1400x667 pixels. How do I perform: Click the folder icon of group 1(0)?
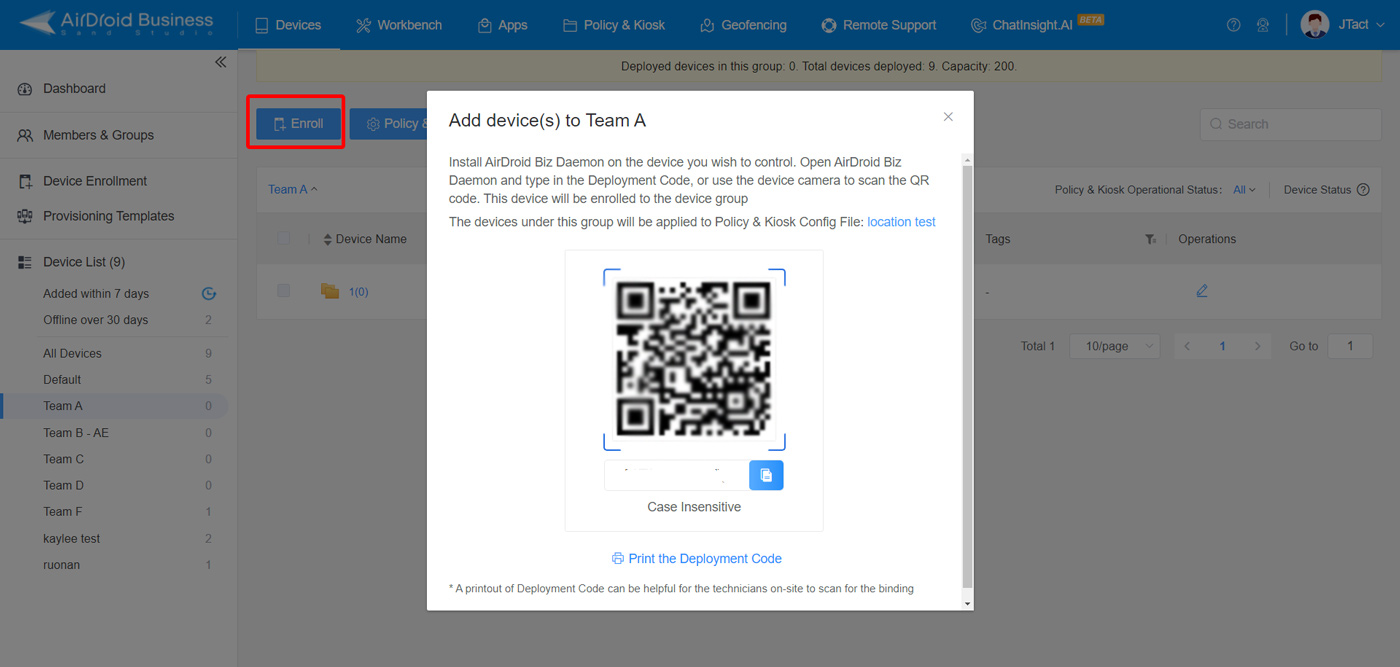tap(330, 291)
